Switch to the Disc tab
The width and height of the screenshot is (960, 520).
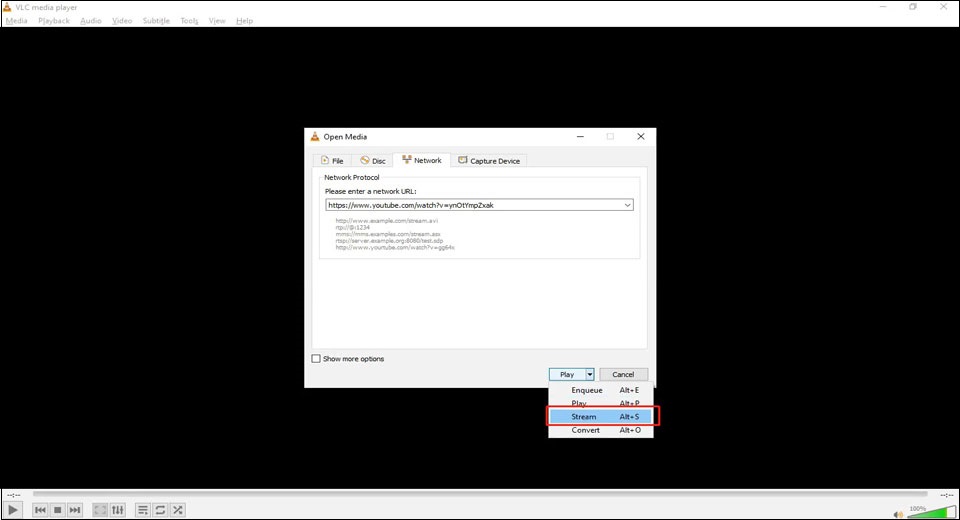click(372, 160)
